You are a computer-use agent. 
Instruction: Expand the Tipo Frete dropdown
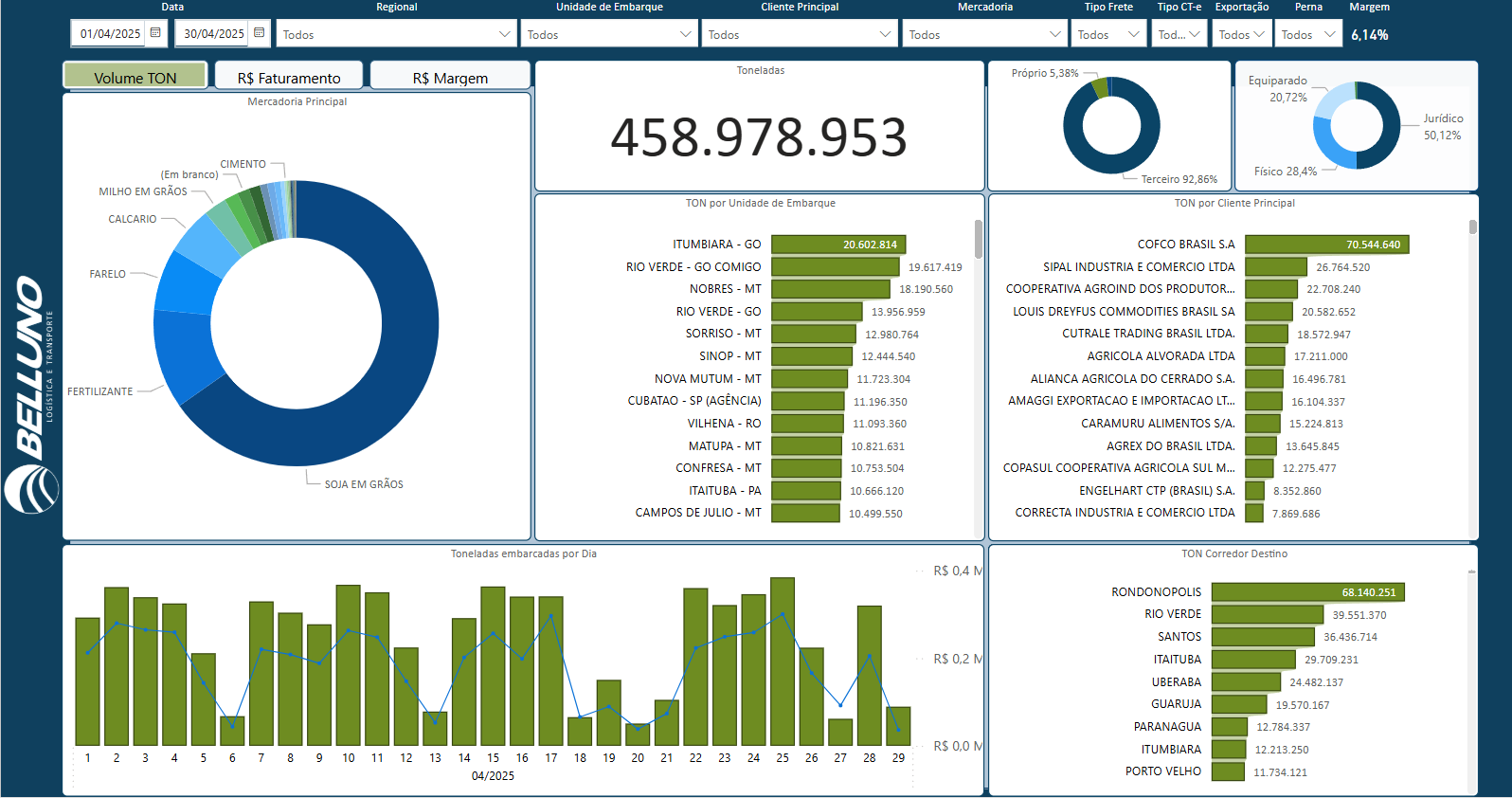pos(1108,34)
